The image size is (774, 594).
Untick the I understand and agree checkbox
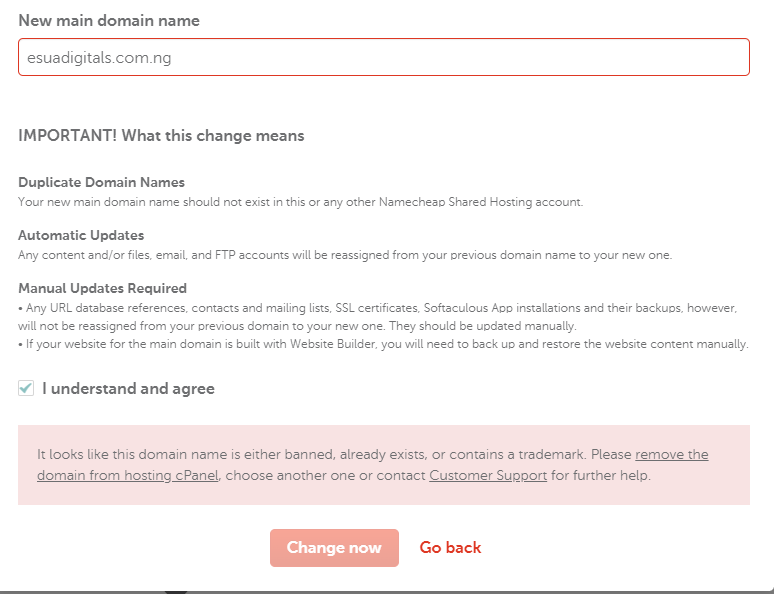(x=26, y=388)
